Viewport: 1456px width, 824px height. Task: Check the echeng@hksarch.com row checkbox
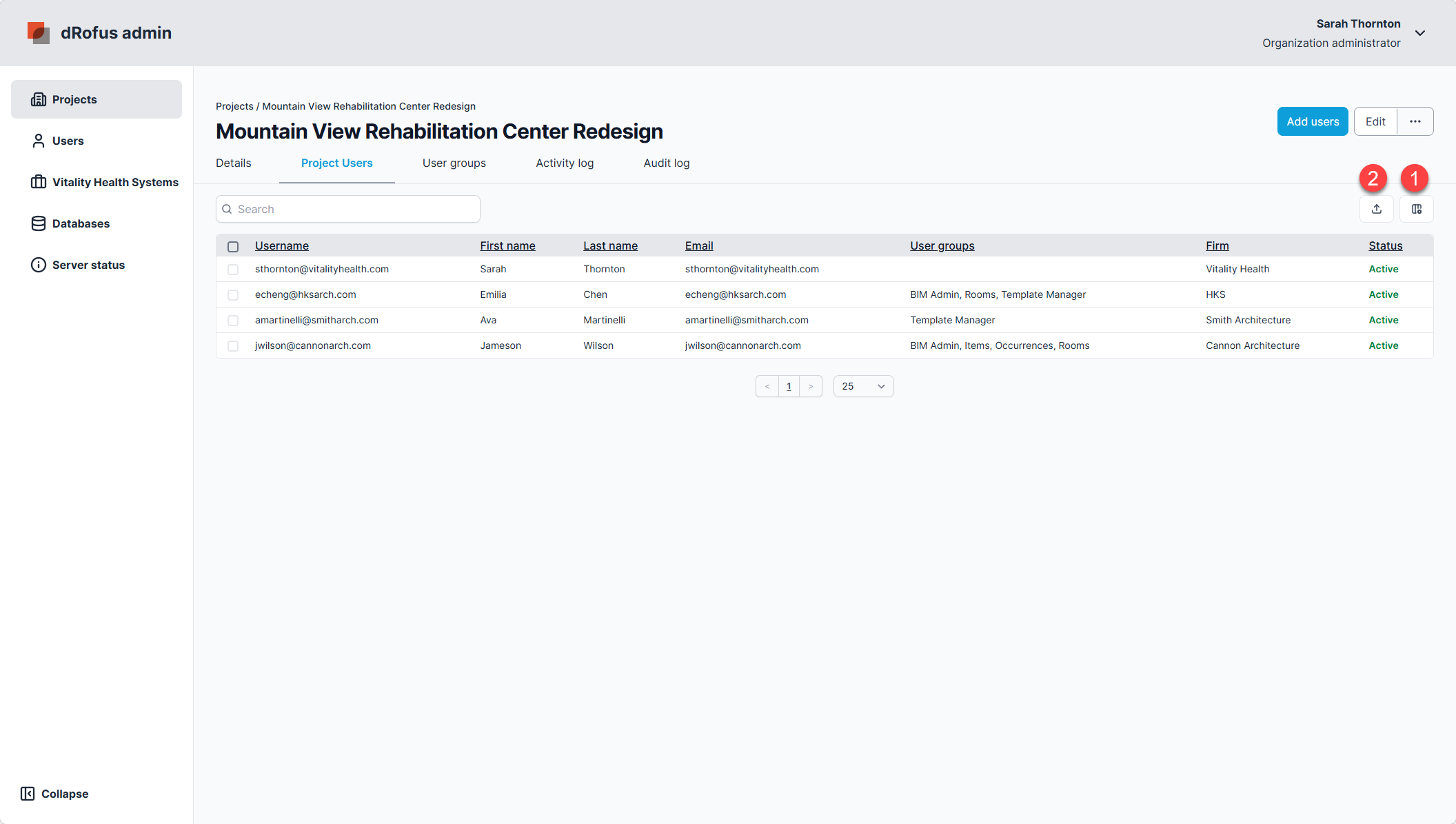coord(233,295)
